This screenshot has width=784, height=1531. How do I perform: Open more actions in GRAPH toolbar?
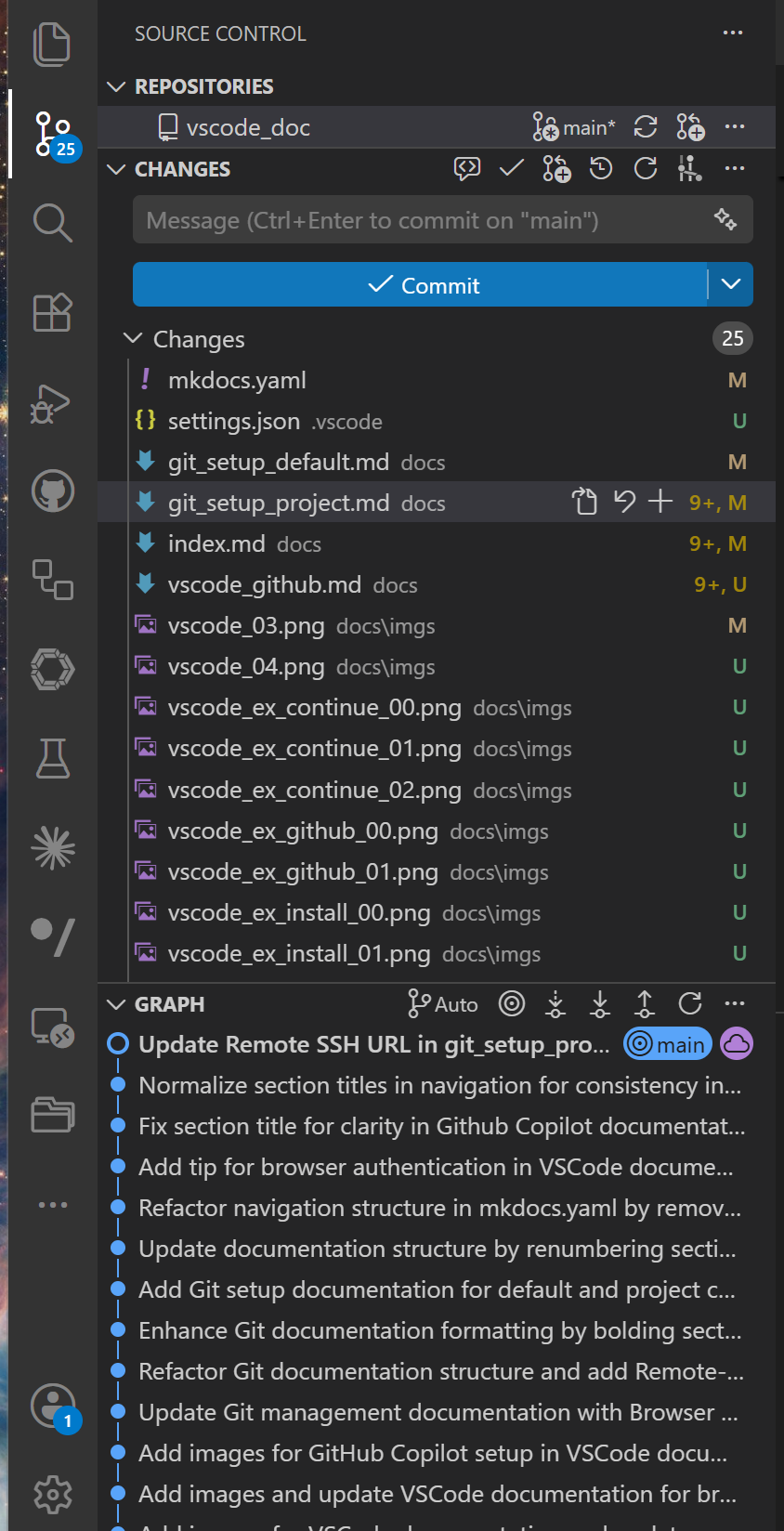click(734, 1003)
